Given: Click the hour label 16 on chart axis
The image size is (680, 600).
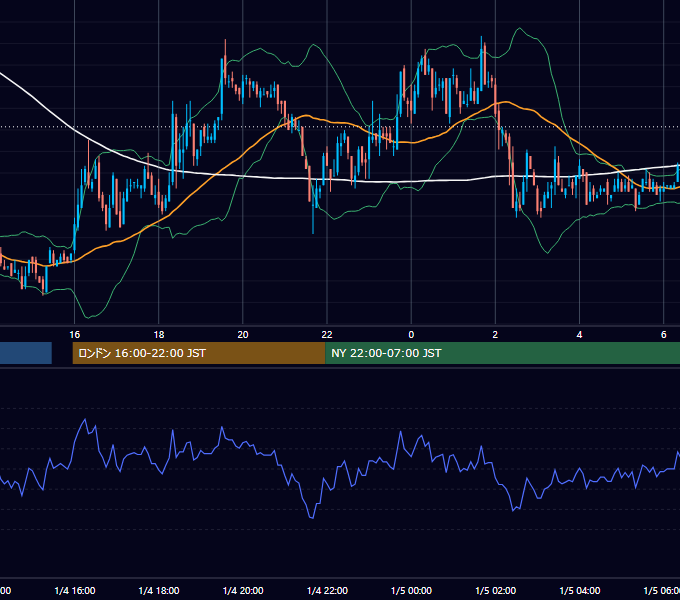Looking at the screenshot, I should point(75,334).
